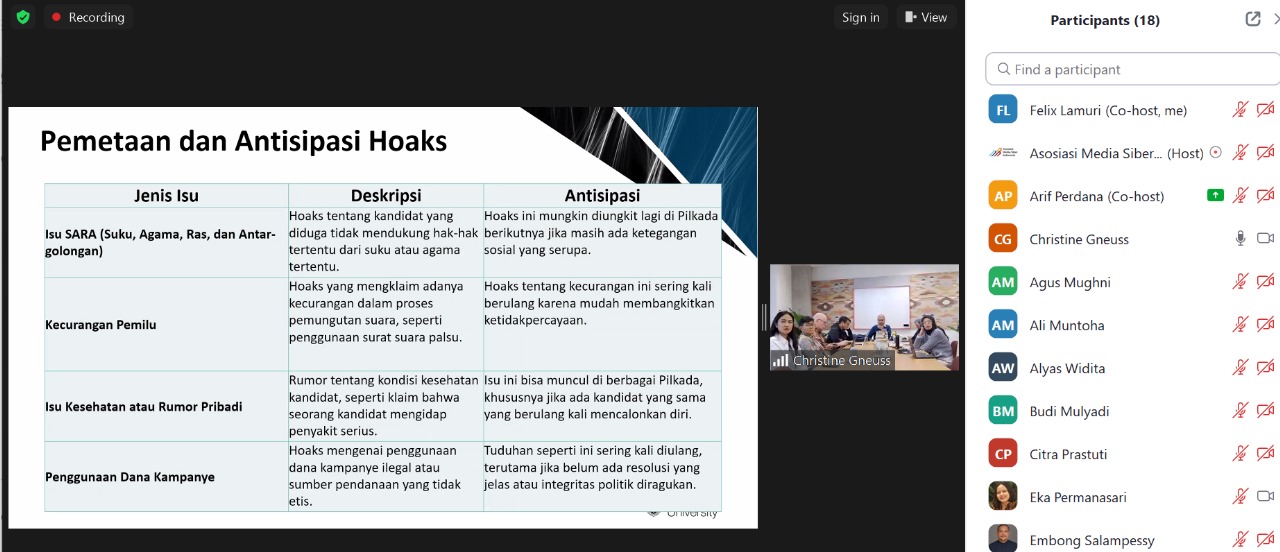Toggle Christine Gneuss's active microphone icon
The image size is (1280, 552).
1240,239
